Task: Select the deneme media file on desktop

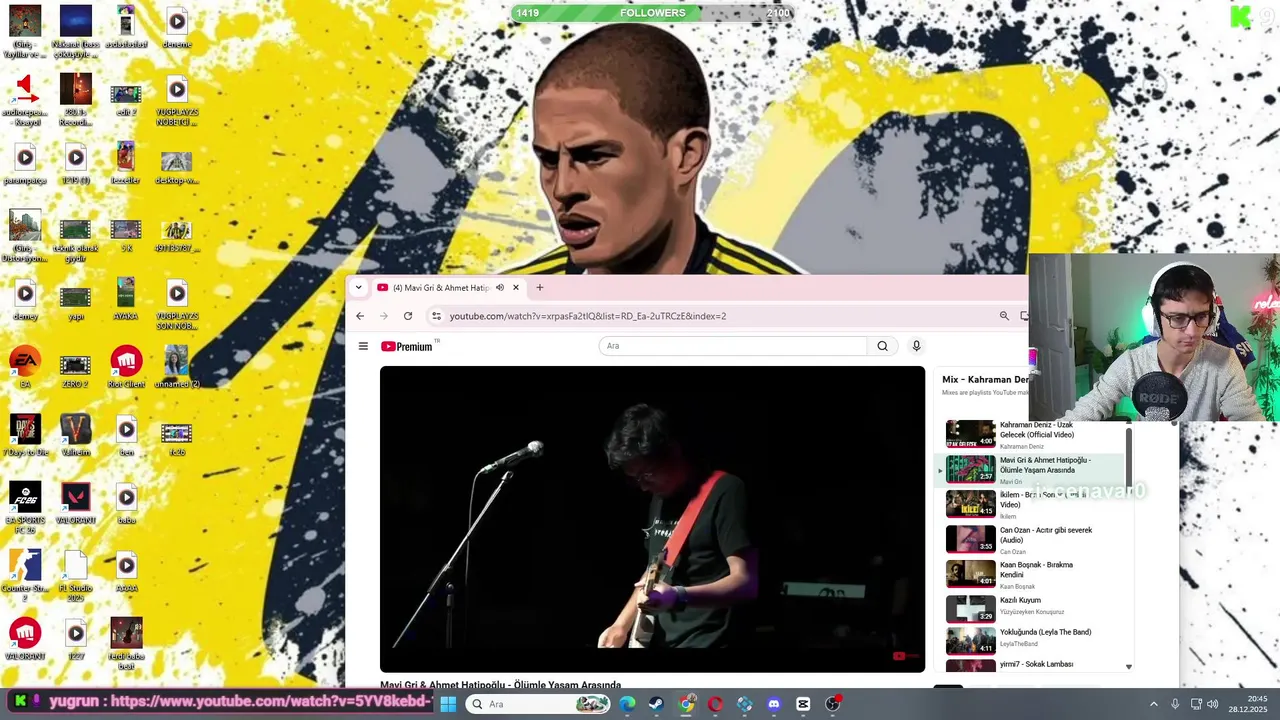Action: coord(176,27)
